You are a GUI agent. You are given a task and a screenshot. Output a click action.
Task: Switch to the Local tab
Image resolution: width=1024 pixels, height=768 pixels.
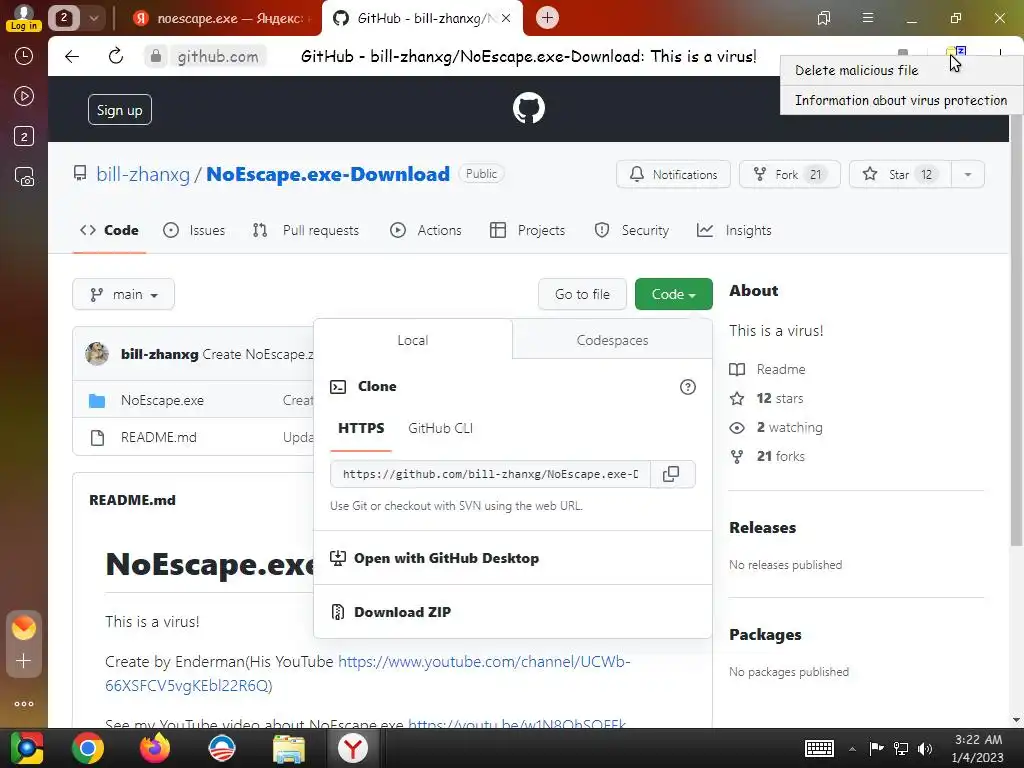[x=413, y=340]
